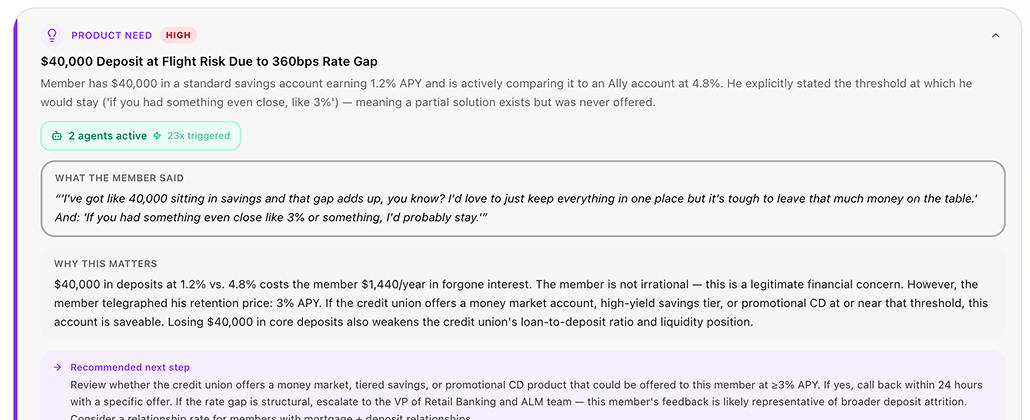Click the Why This Matters section heading

point(105,264)
